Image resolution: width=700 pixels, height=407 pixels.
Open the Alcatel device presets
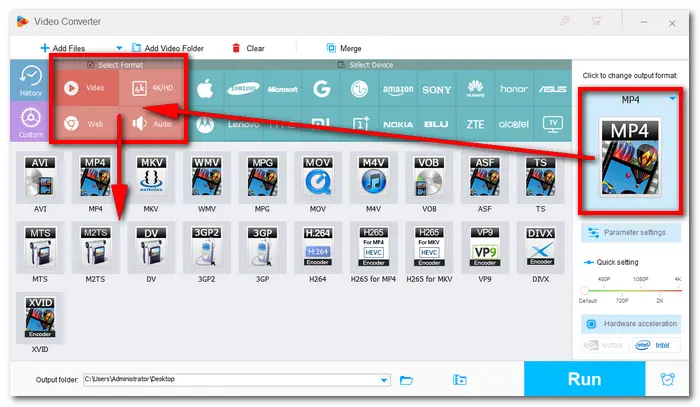(513, 124)
